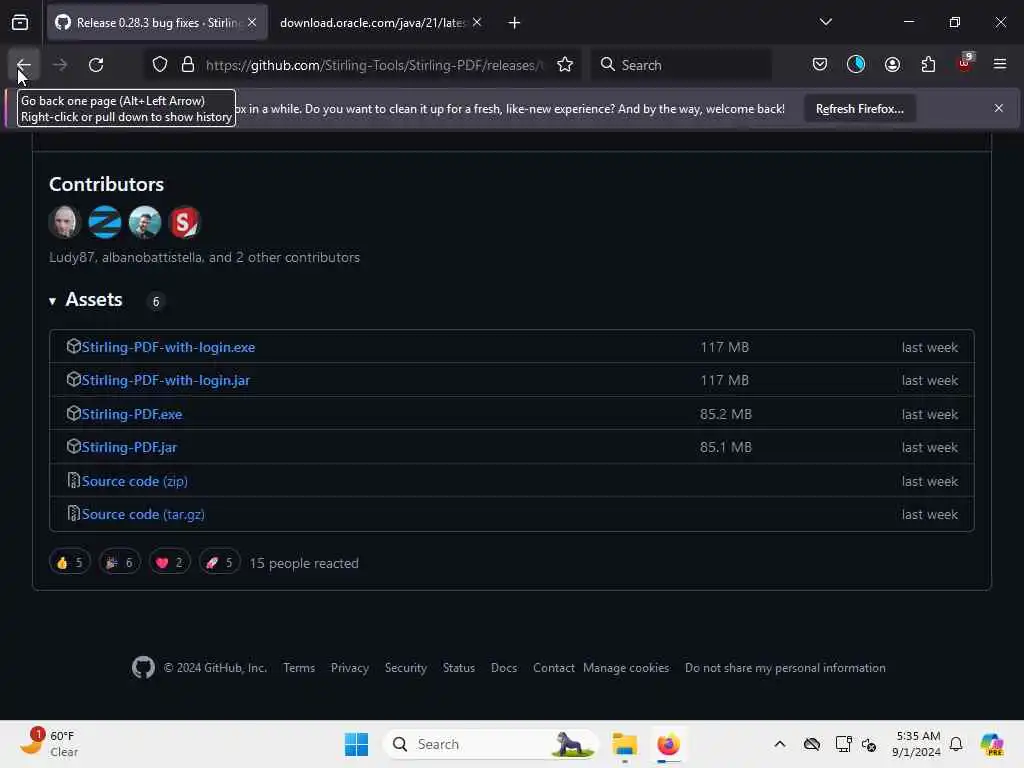The height and width of the screenshot is (768, 1024).
Task: Click the GitHub URL address bar
Action: [x=373, y=65]
